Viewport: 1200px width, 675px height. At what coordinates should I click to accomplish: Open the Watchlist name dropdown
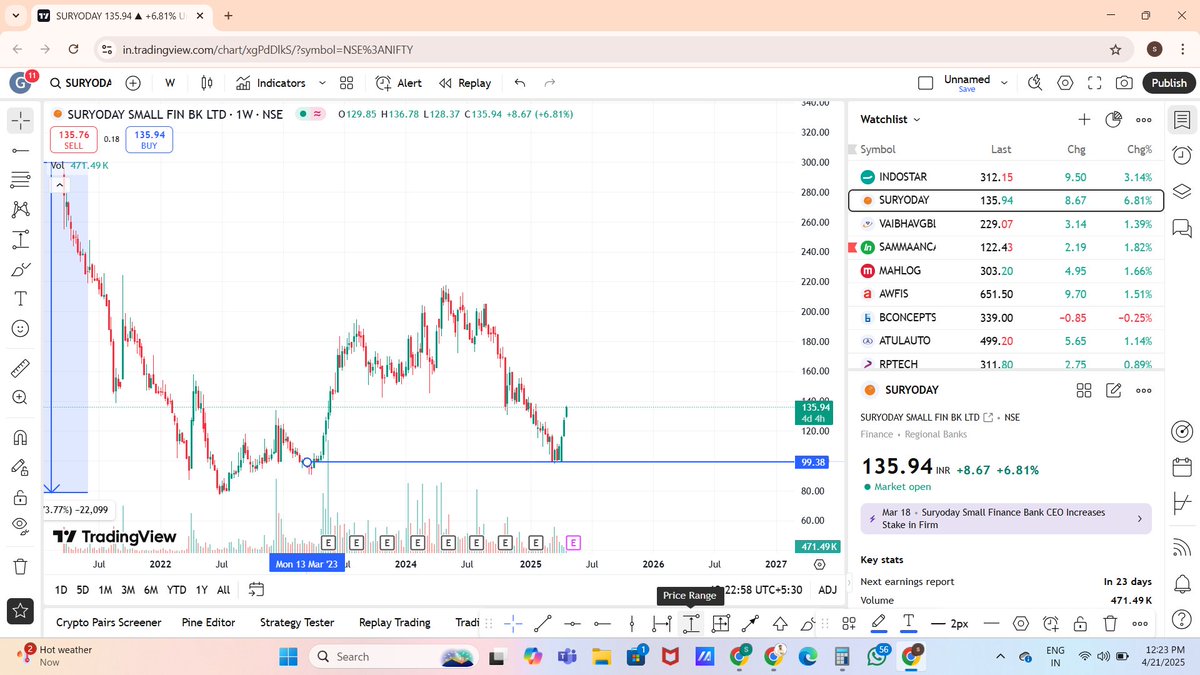tap(890, 119)
